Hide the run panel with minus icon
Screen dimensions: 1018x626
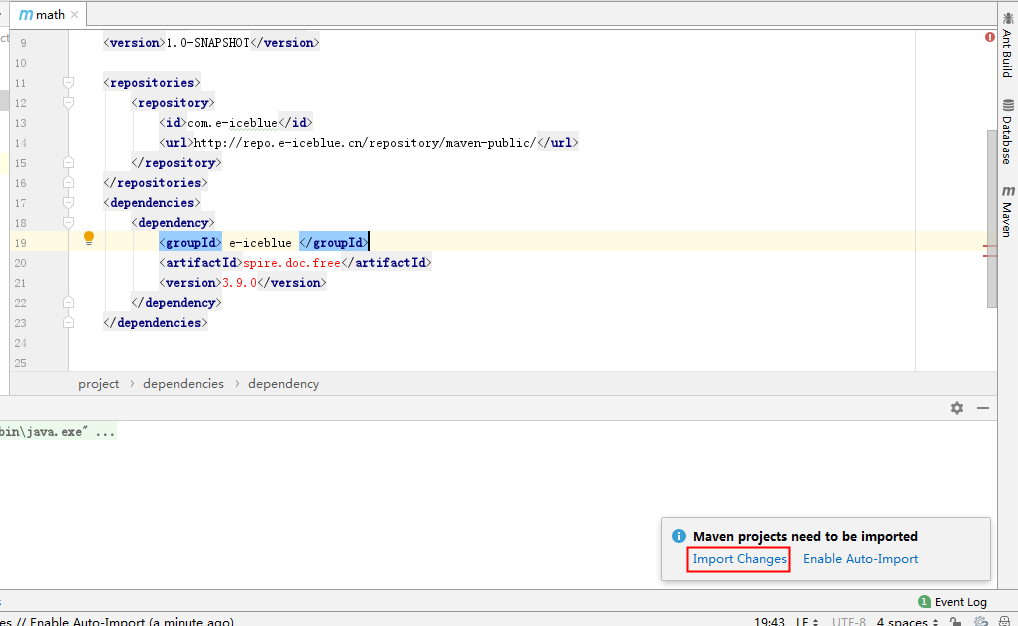983,408
